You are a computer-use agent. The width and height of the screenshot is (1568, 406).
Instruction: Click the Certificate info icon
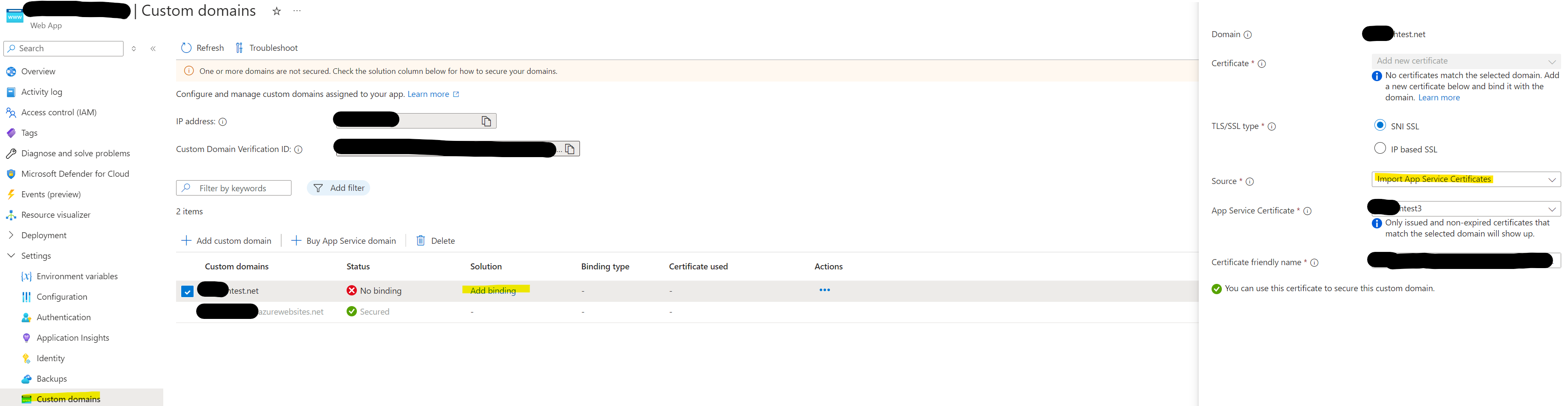tap(1262, 64)
